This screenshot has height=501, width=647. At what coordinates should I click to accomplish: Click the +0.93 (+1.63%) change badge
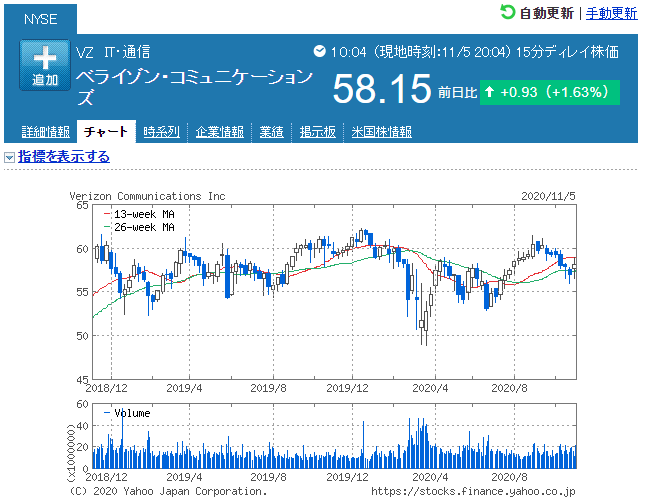tap(550, 92)
